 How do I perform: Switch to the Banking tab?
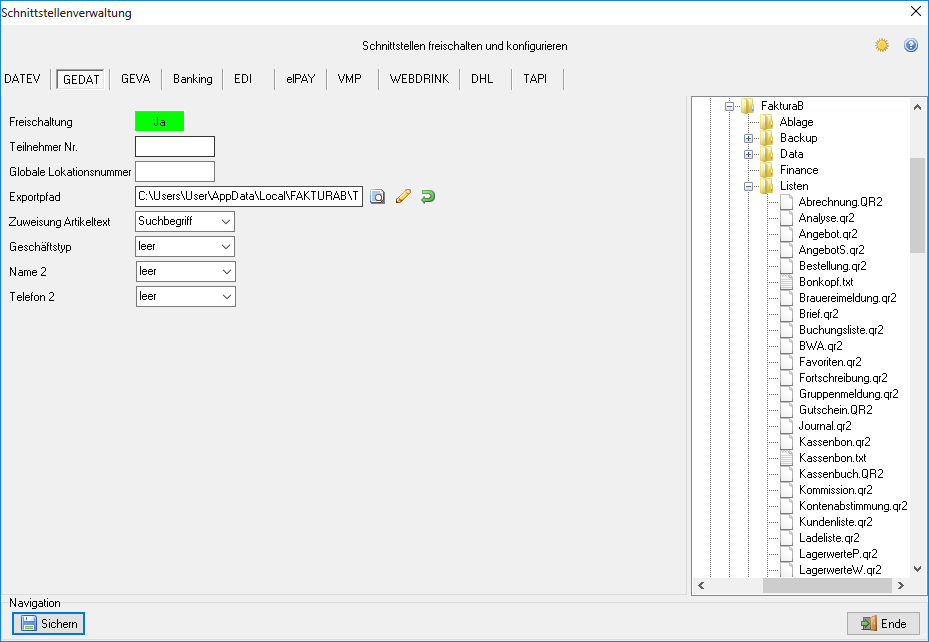[193, 79]
